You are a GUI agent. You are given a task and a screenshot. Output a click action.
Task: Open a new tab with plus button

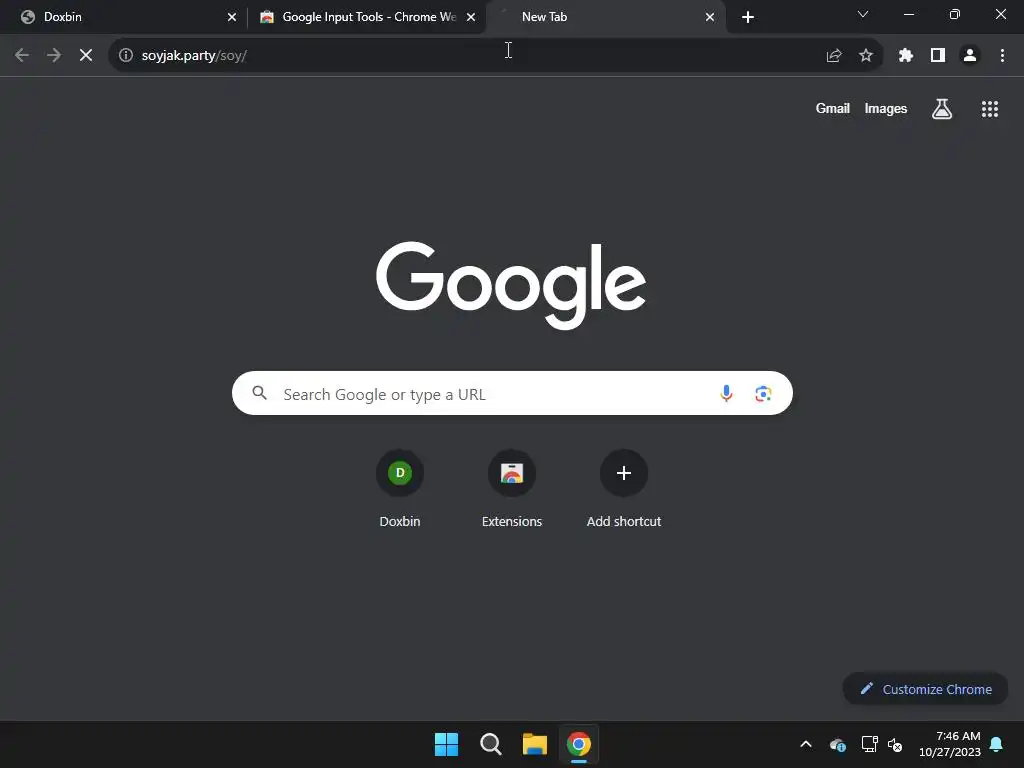click(x=748, y=17)
